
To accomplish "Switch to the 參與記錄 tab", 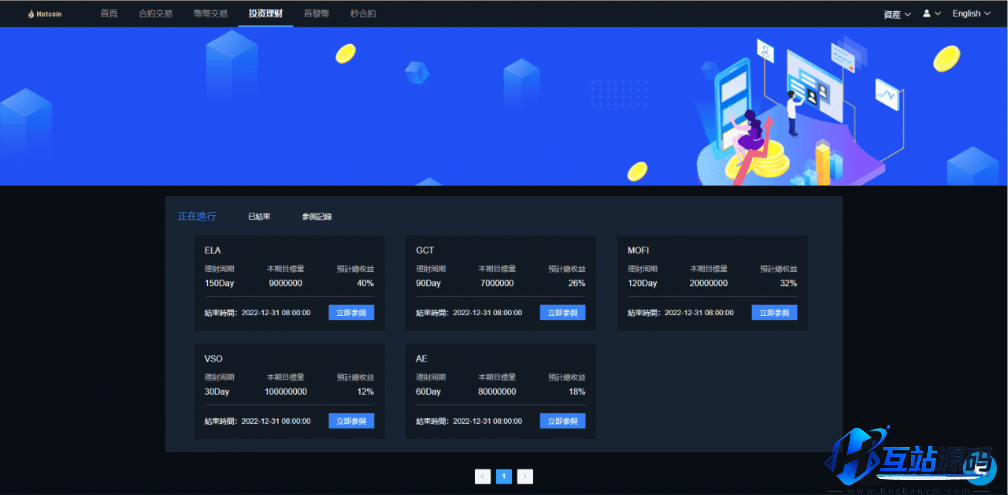I will [317, 217].
